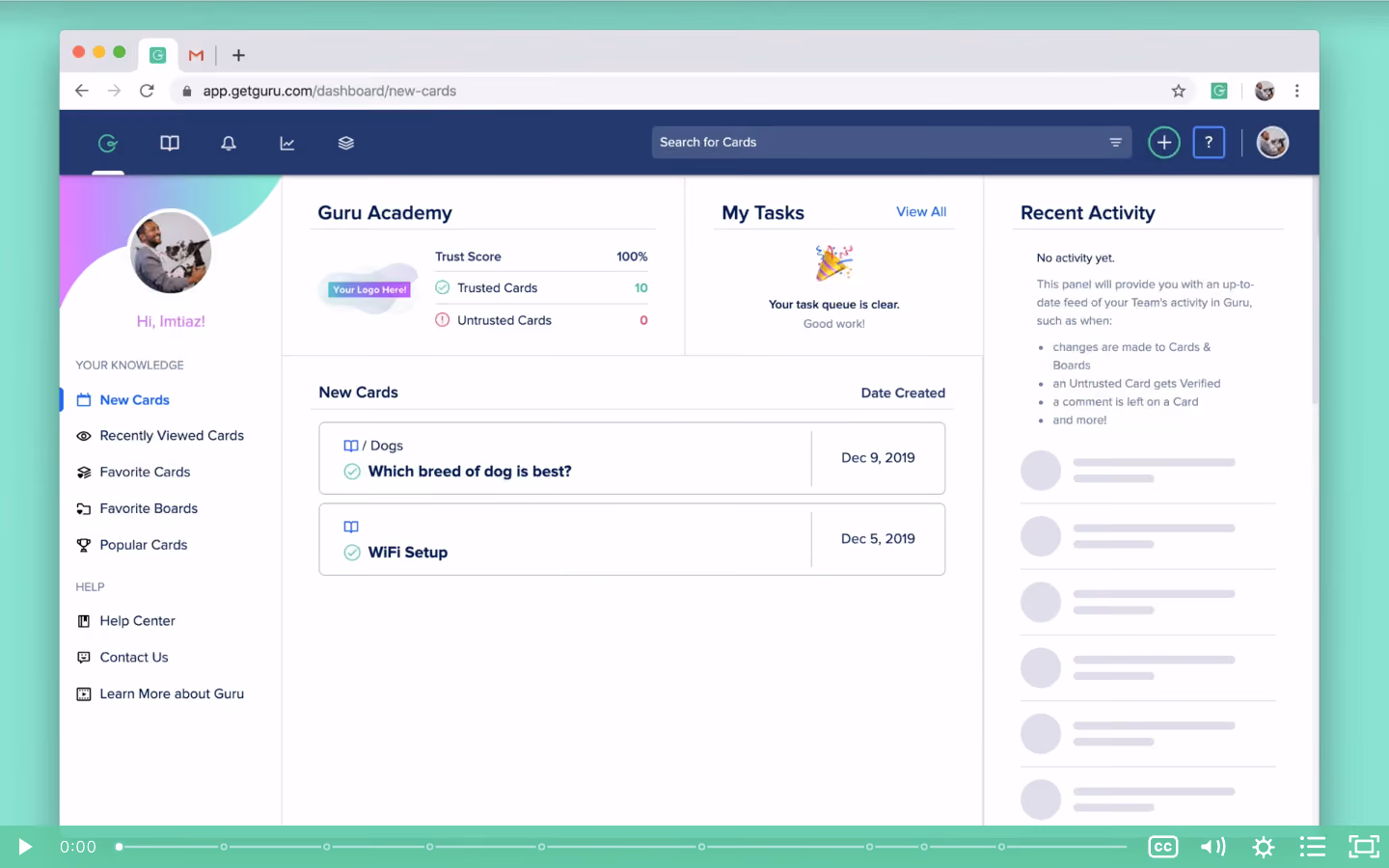Open Chrome three-dot menu
This screenshot has height=868, width=1389.
point(1297,91)
